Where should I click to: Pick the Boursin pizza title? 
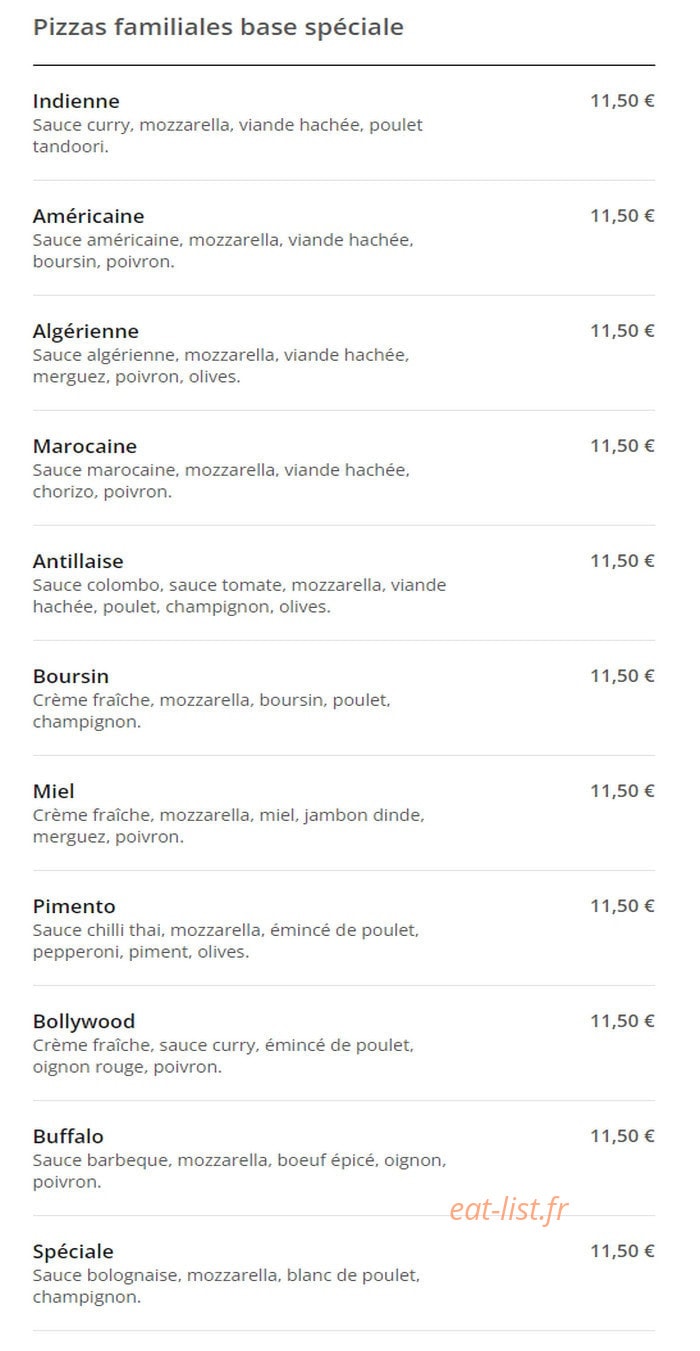(71, 676)
